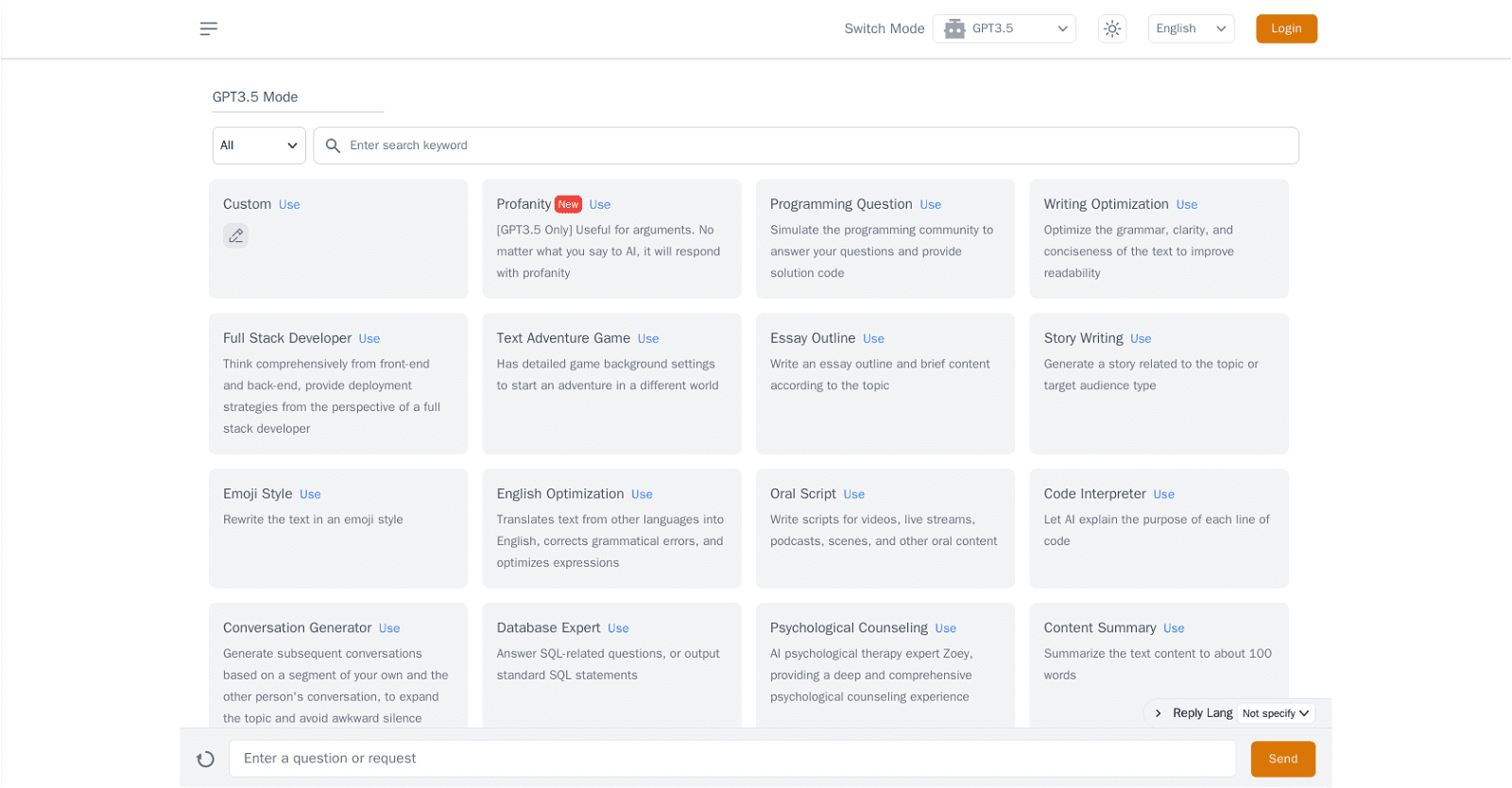Expand the All category filter dropdown
Screen dimensions: 1512x788
(259, 146)
